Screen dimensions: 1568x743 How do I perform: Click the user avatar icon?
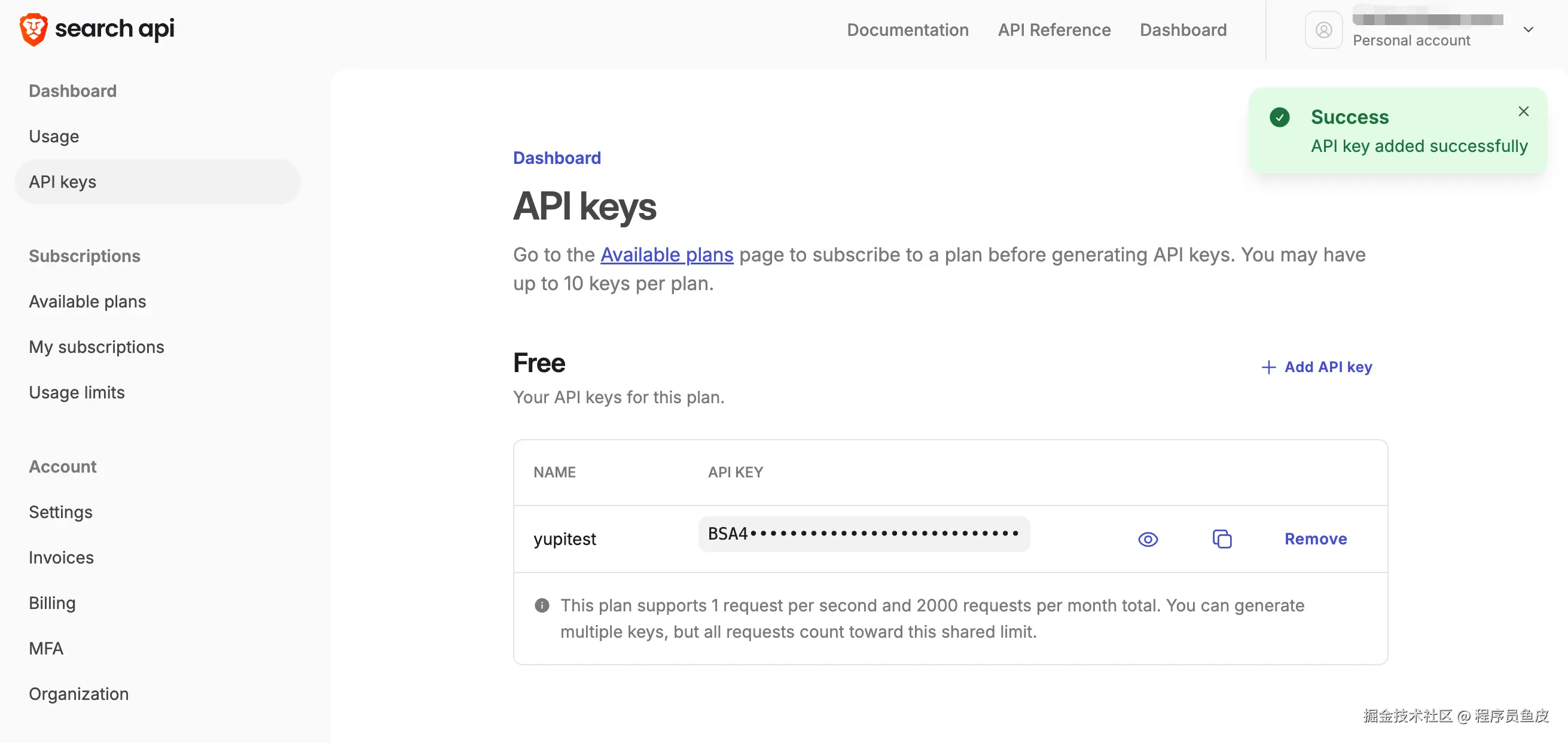tap(1323, 30)
